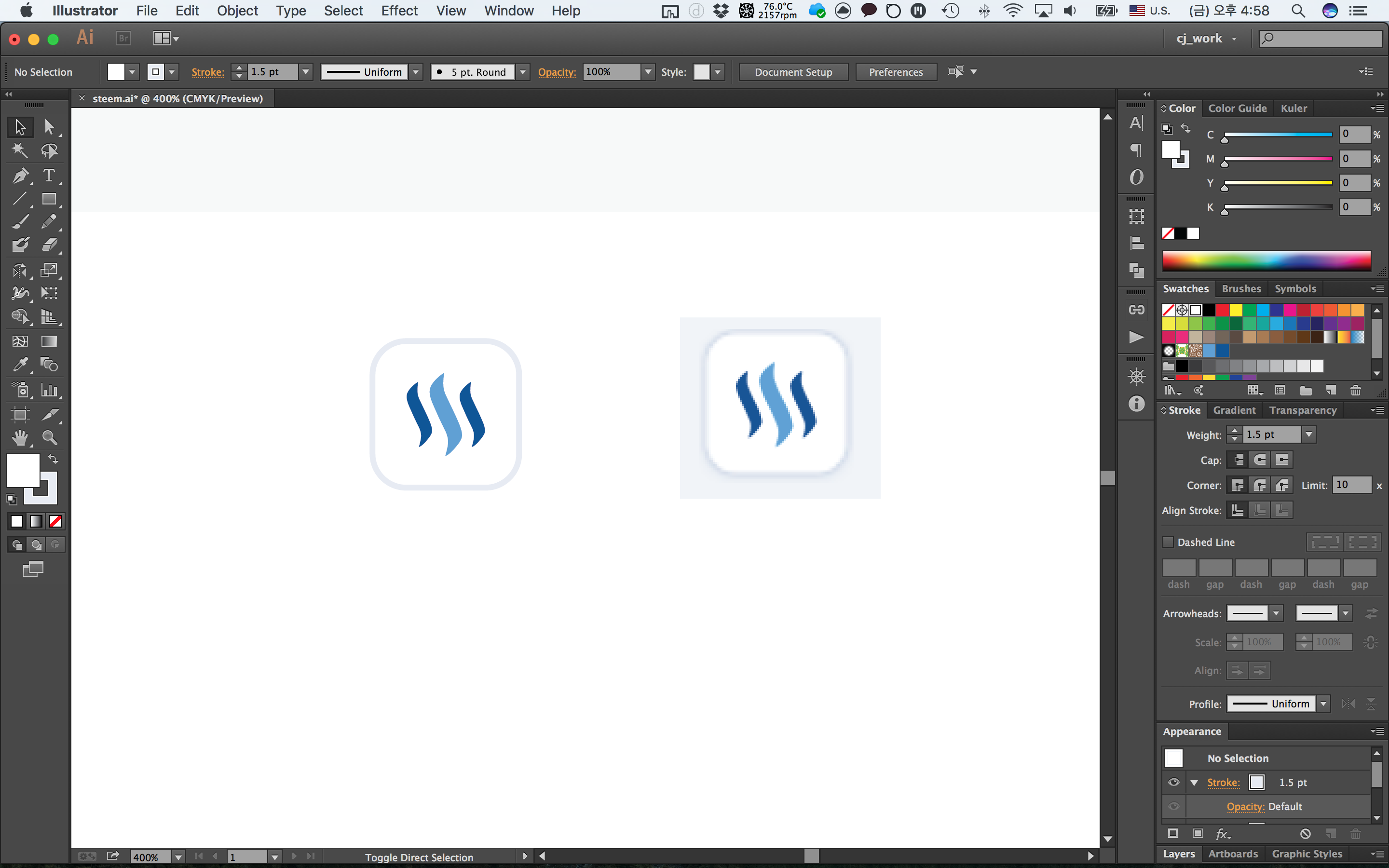The image size is (1389, 868).
Task: Select the Pencil tool
Action: [x=49, y=222]
